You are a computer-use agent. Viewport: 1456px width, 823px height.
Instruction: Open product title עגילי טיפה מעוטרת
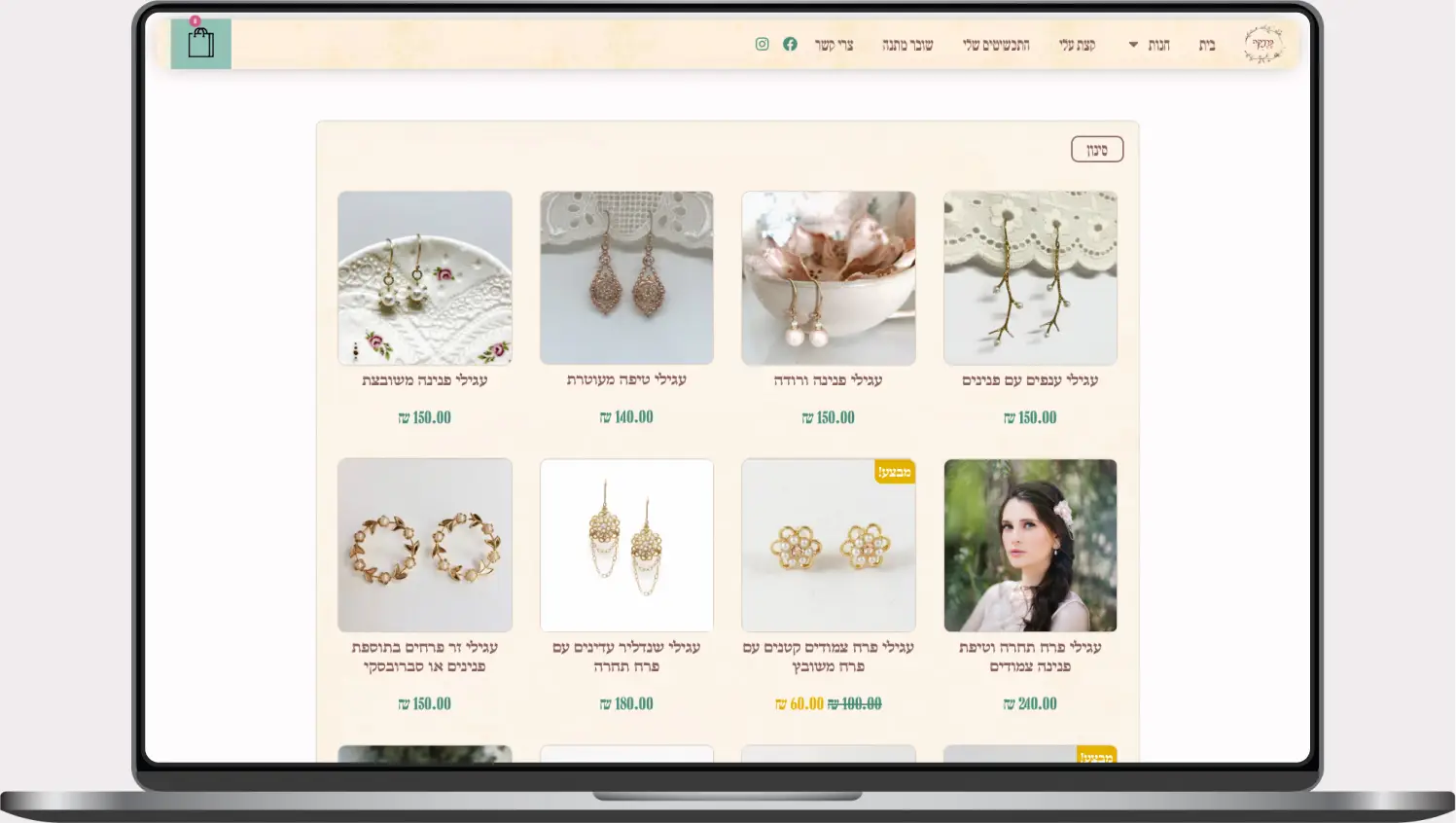pos(626,380)
